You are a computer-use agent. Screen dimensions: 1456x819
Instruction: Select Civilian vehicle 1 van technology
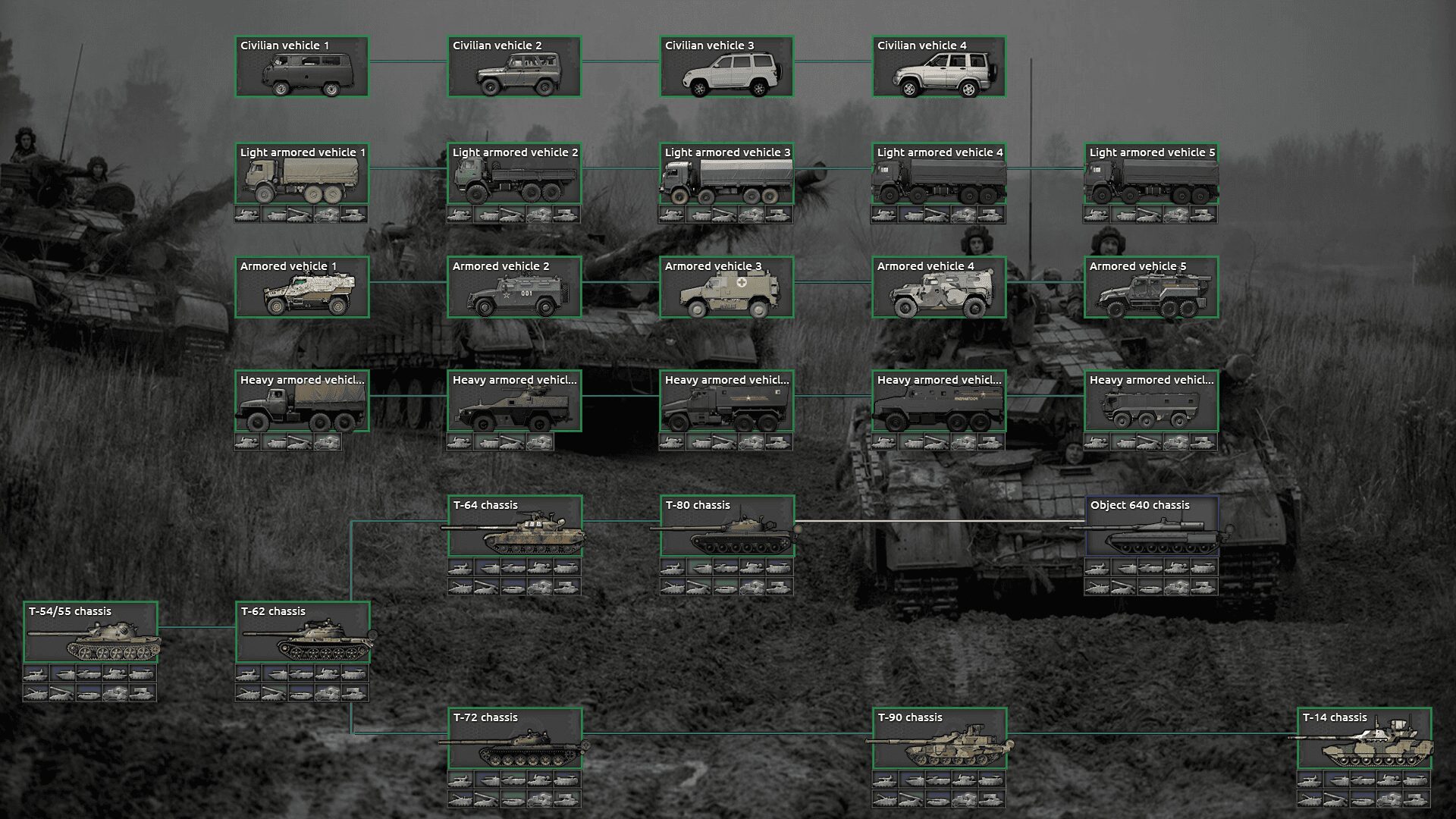[x=302, y=67]
